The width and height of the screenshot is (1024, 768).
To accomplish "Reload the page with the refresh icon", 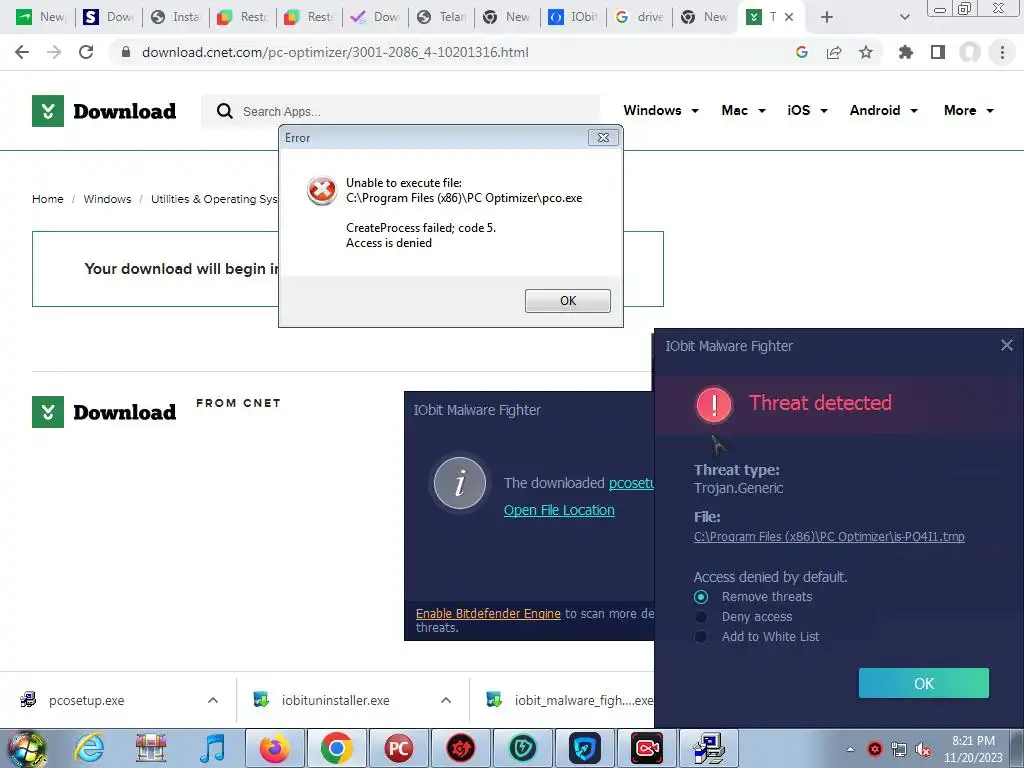I will click(86, 52).
